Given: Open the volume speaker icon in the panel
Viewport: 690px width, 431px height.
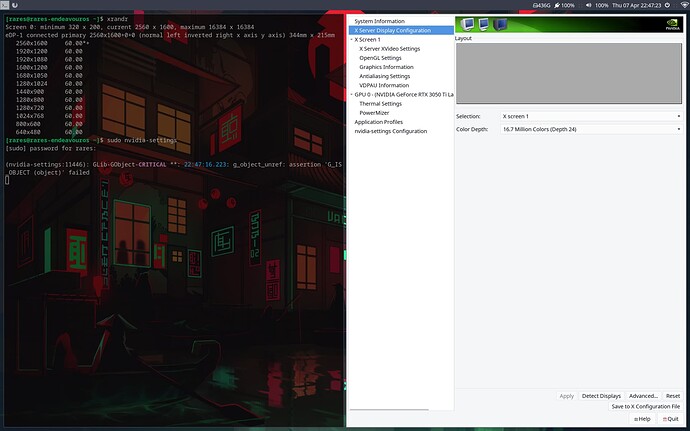Looking at the screenshot, I should tap(589, 5).
